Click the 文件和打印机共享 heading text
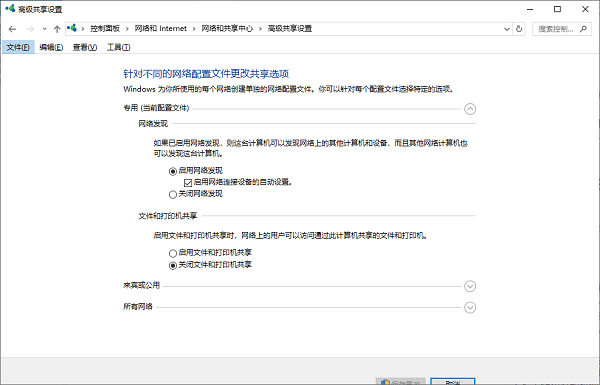 (x=168, y=216)
